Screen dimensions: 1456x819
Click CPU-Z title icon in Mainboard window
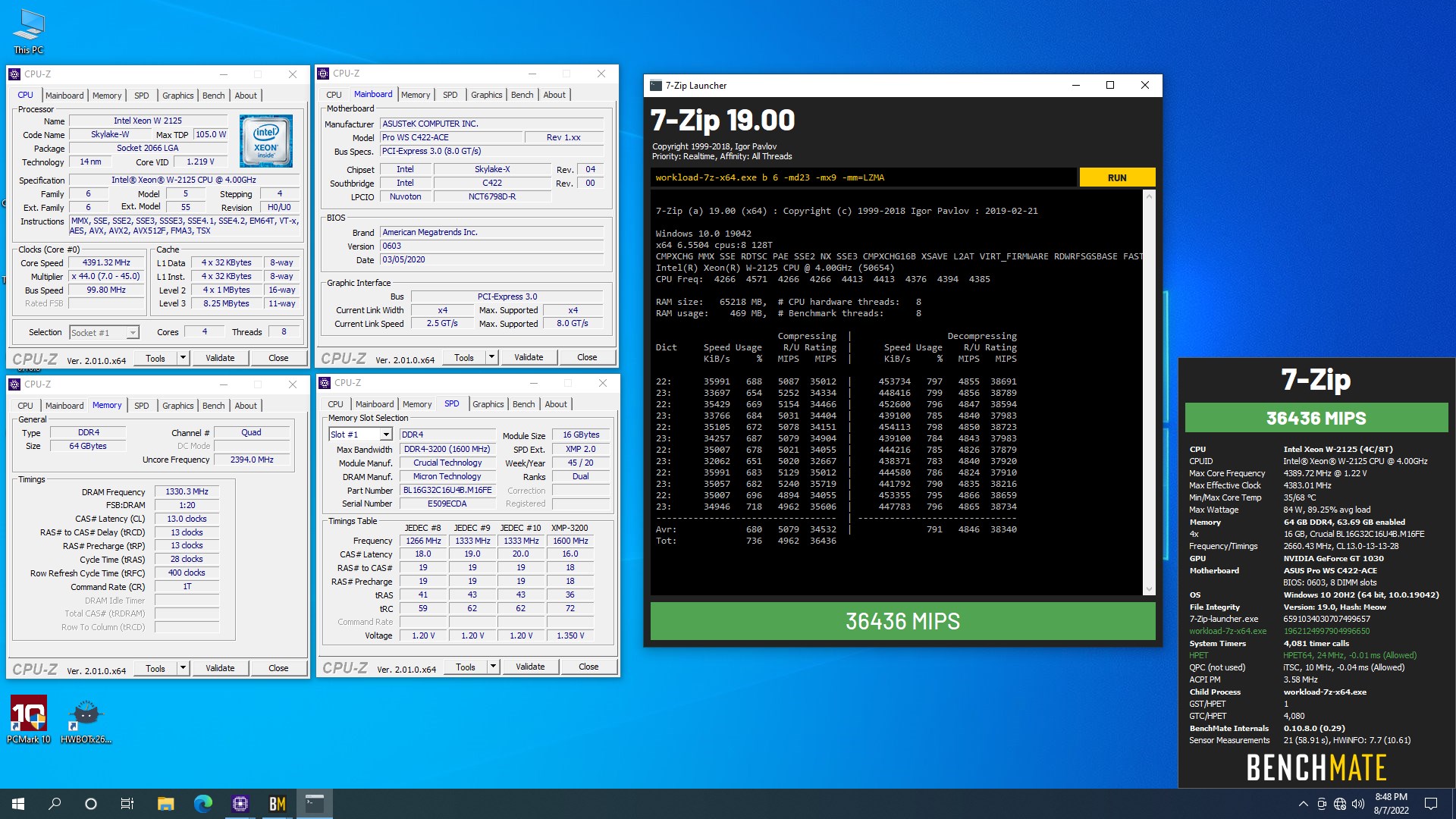[324, 74]
